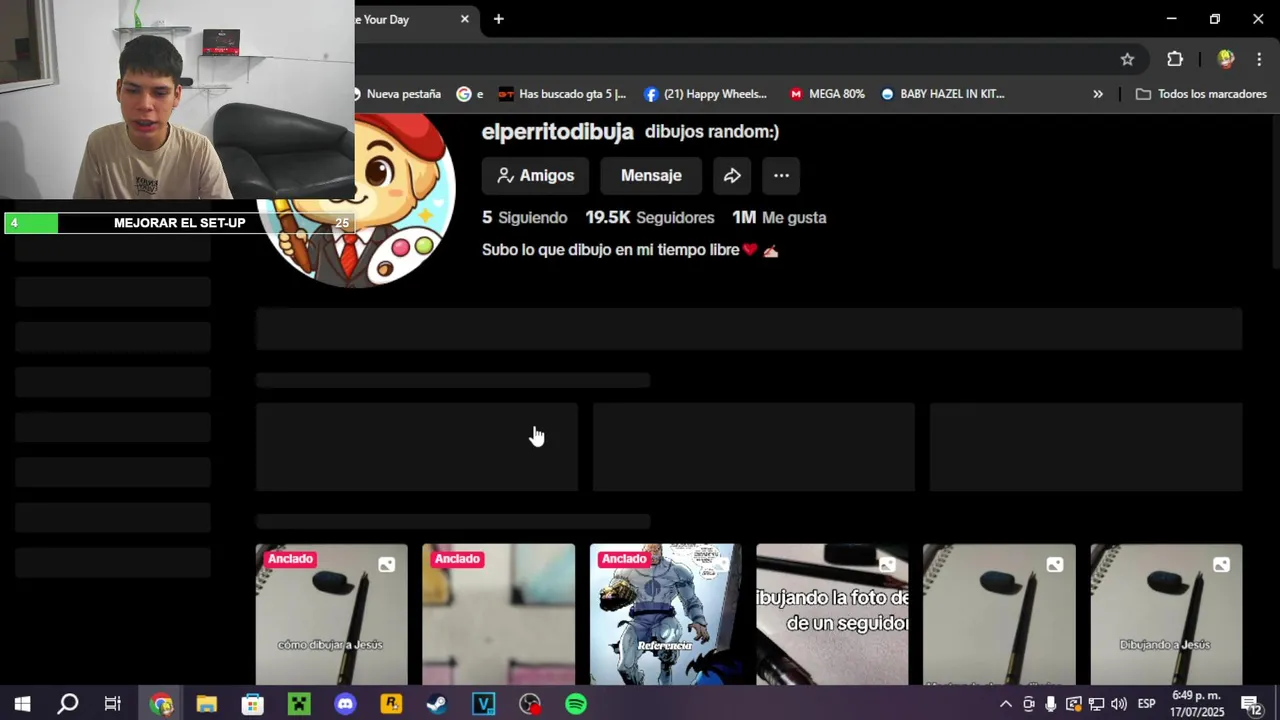Click the microphone tray icon

1051,704
